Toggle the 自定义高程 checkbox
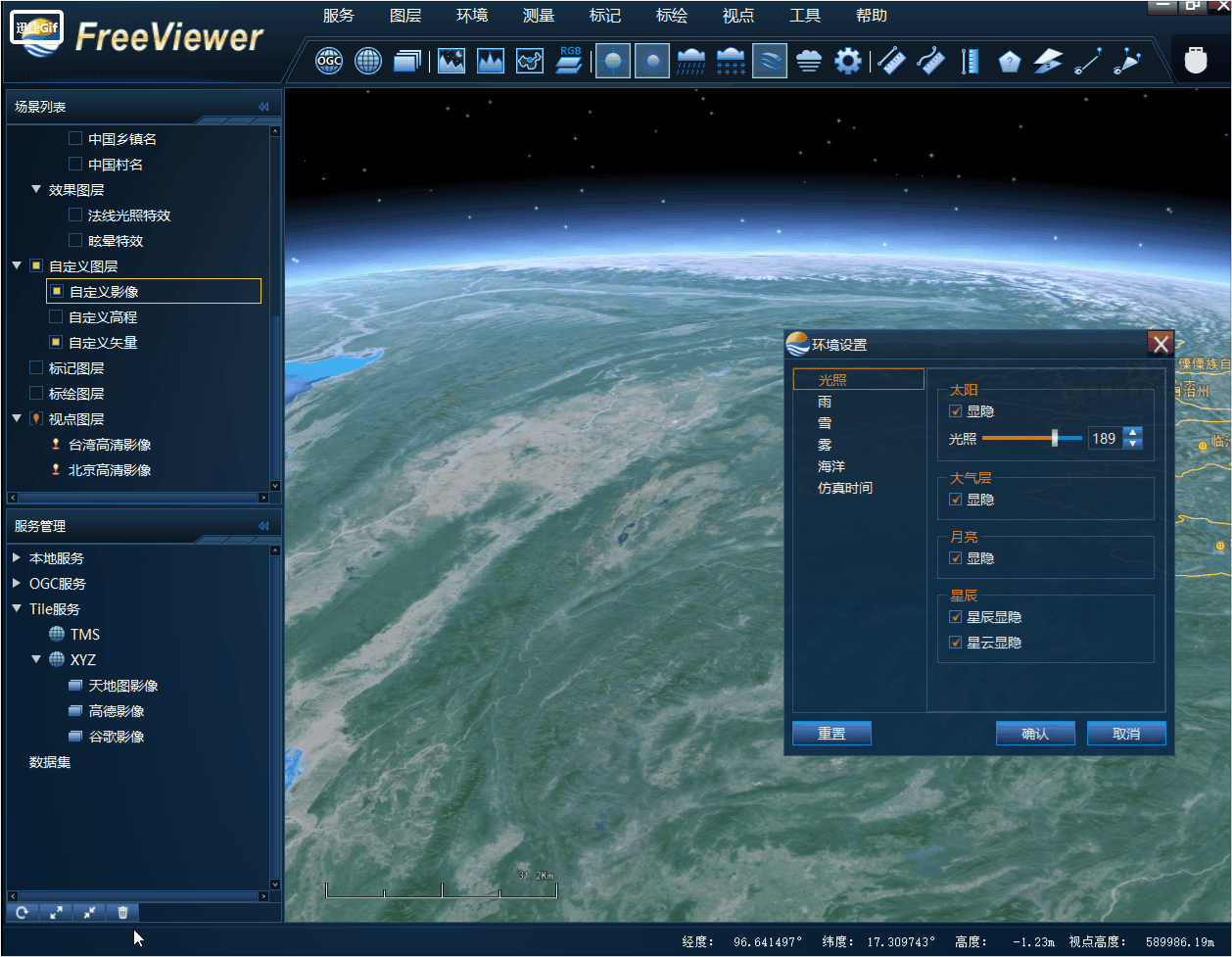 click(x=56, y=317)
